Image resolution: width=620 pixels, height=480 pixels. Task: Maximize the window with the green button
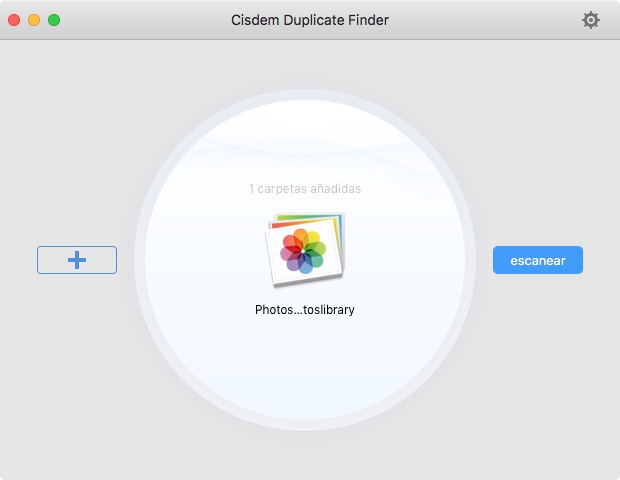(x=54, y=20)
